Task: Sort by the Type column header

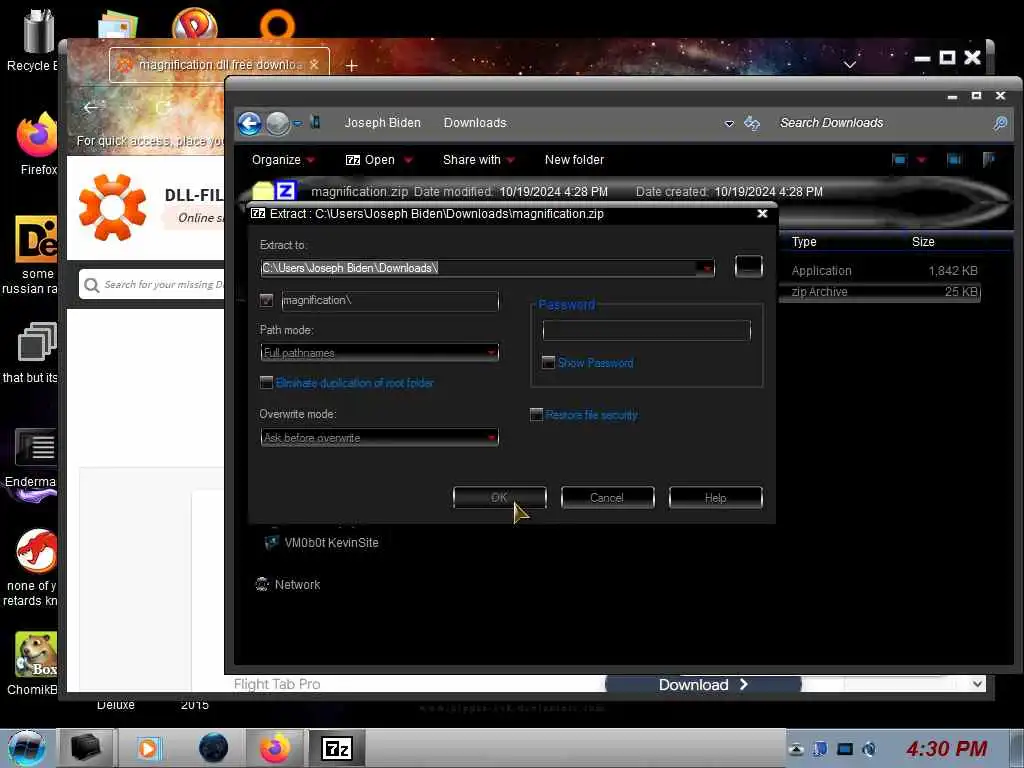Action: coord(804,242)
